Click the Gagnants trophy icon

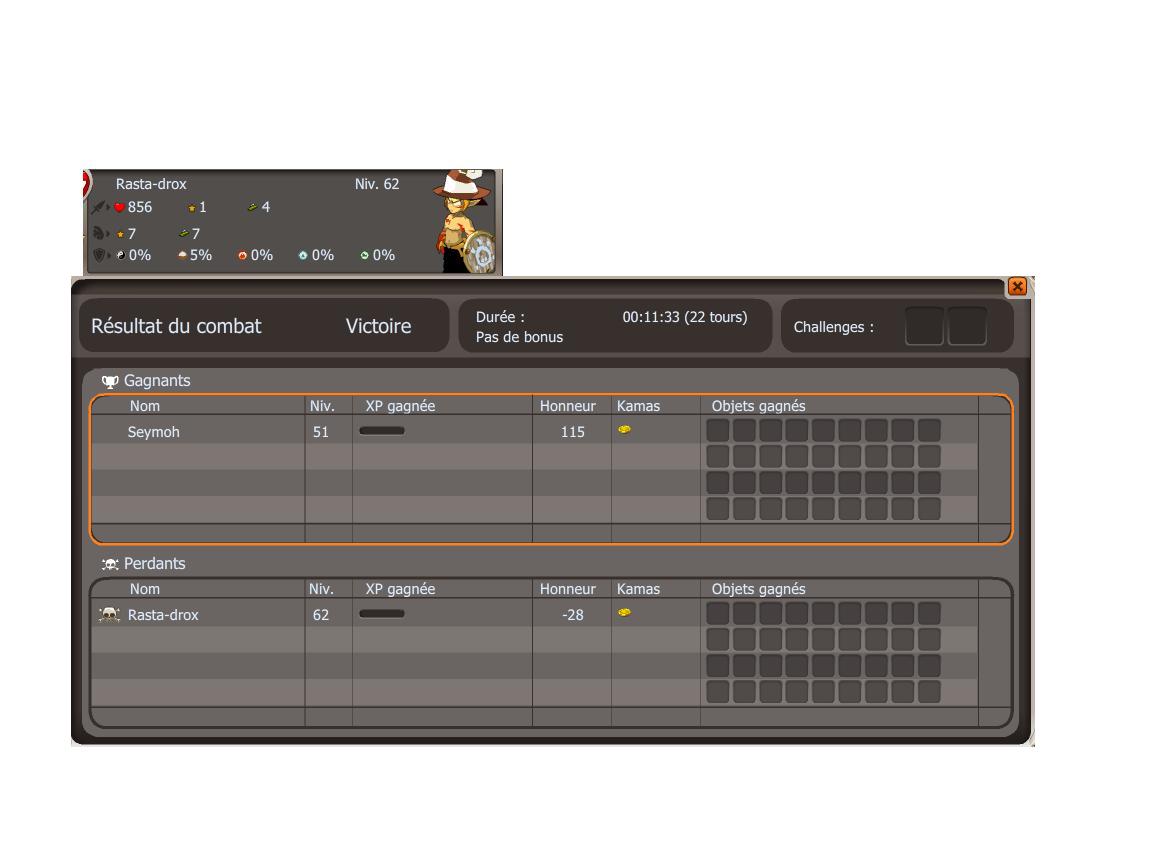coord(110,381)
